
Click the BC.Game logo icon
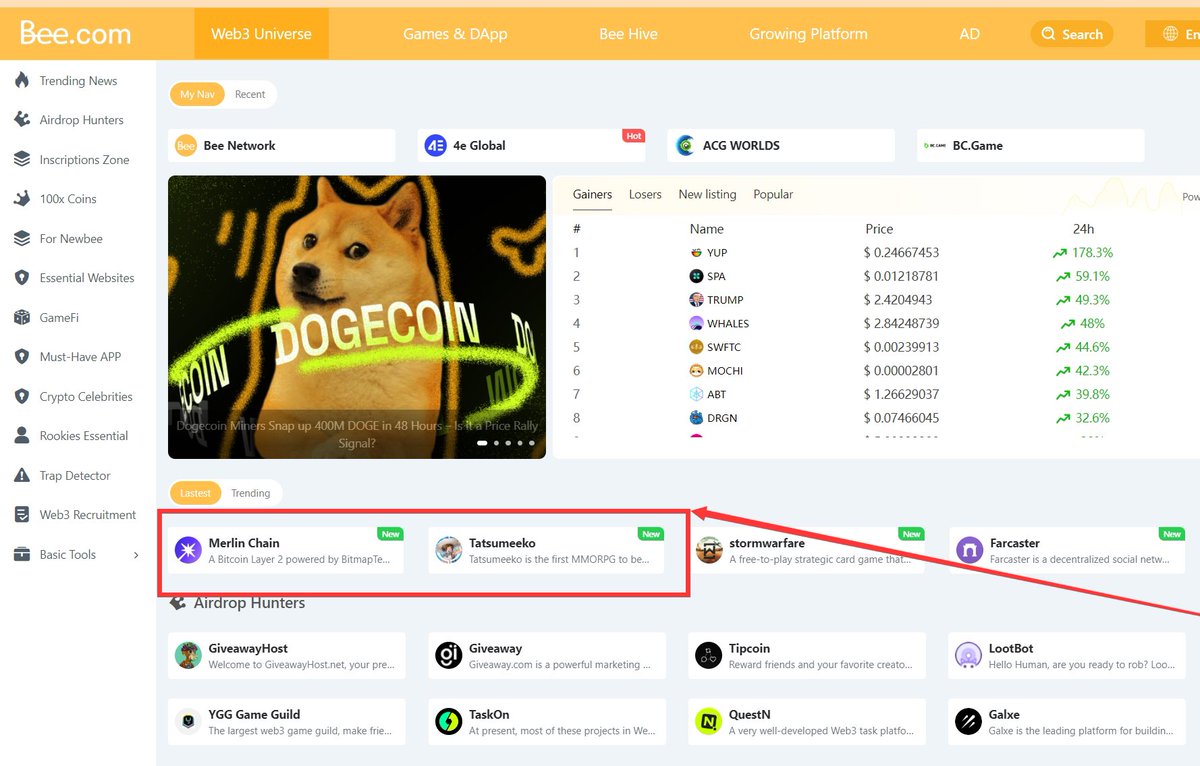(935, 146)
